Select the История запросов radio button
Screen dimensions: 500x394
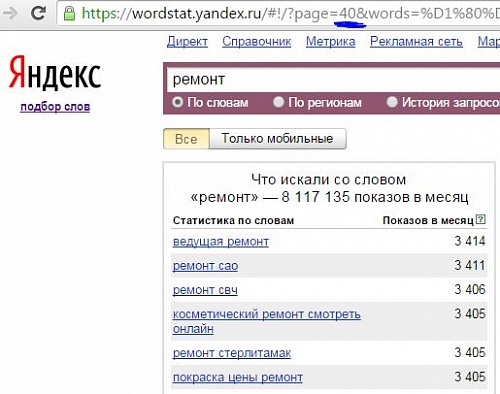click(x=392, y=102)
